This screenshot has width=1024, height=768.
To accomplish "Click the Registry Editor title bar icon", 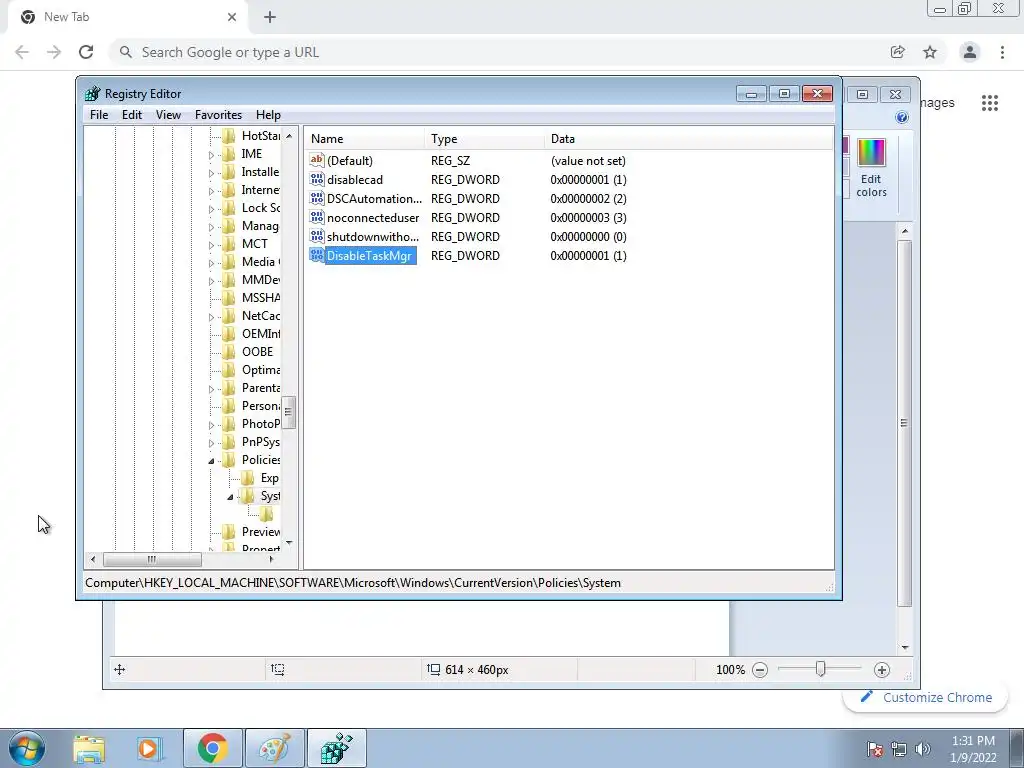I will [93, 93].
